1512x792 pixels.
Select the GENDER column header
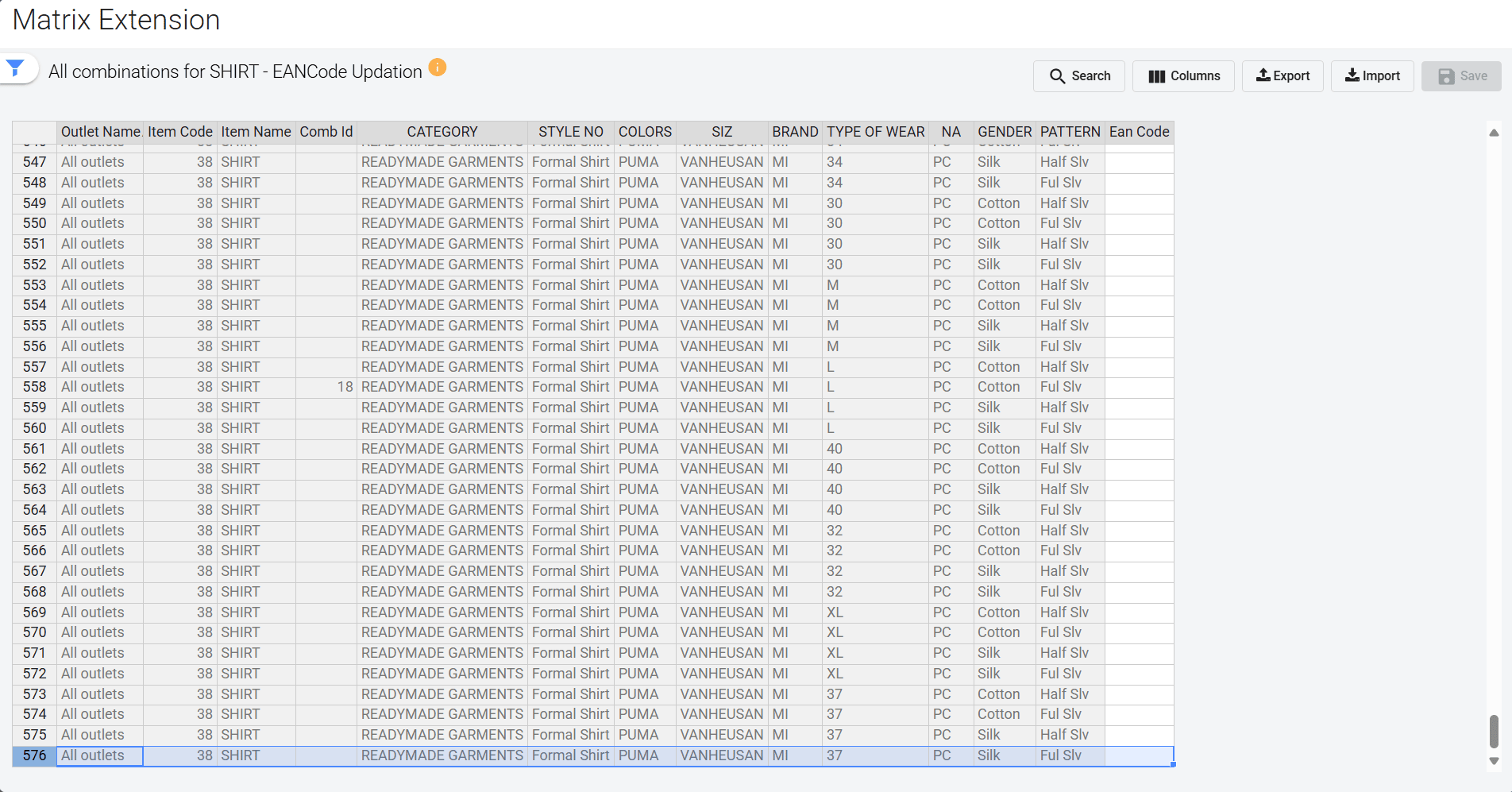pos(1005,132)
